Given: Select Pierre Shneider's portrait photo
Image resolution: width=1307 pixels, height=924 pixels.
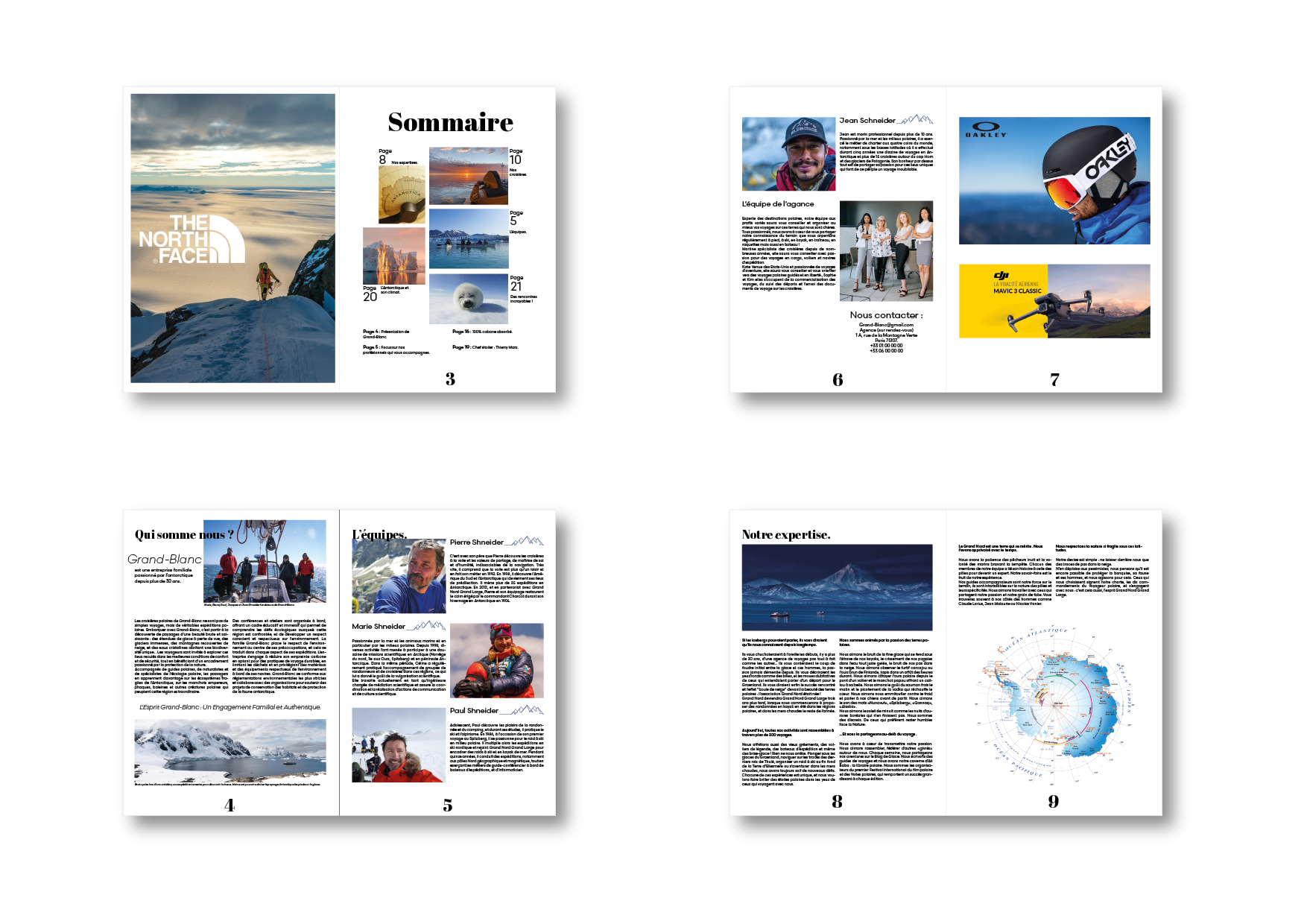Looking at the screenshot, I should (x=399, y=576).
